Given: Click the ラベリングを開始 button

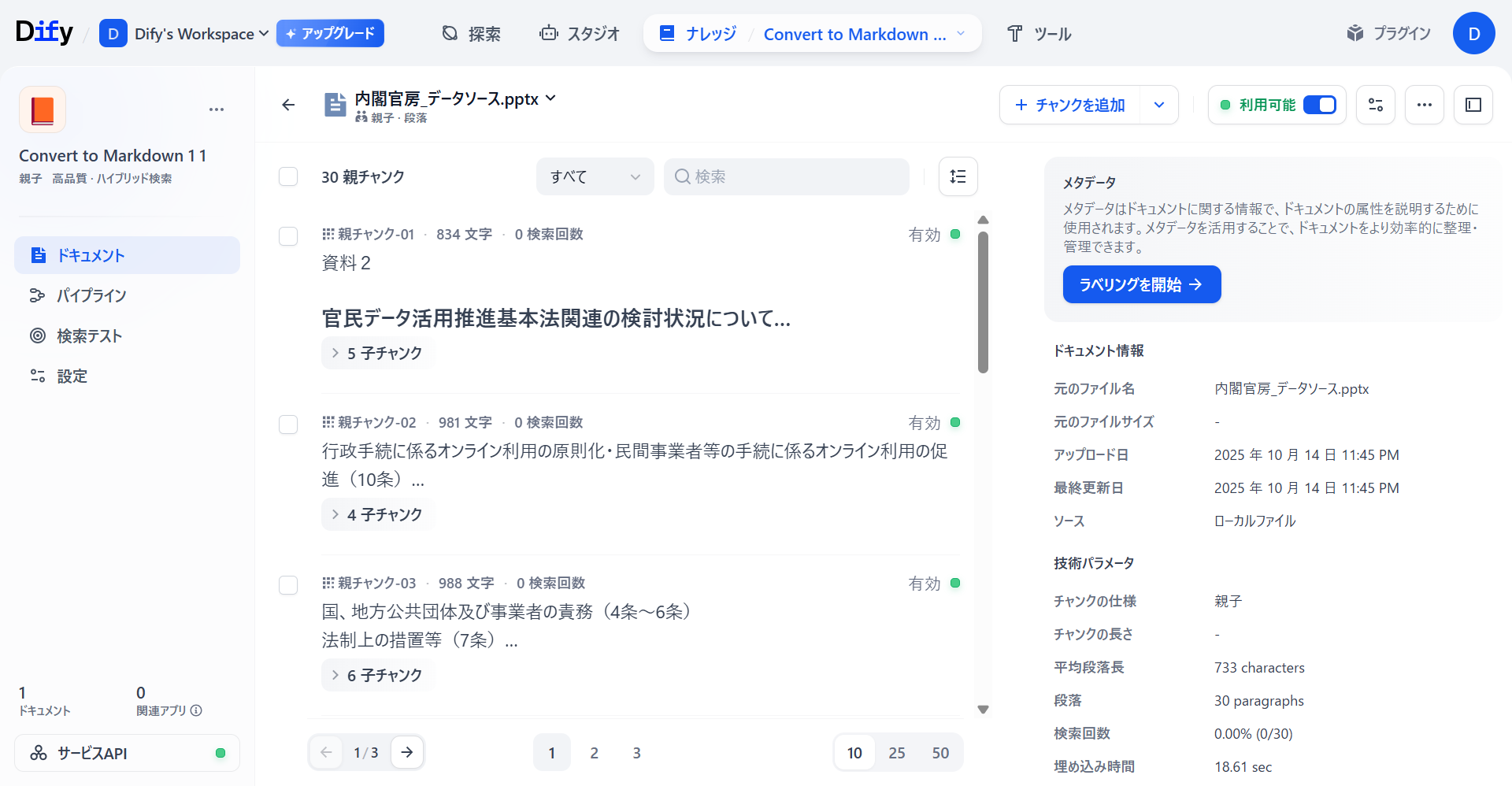Looking at the screenshot, I should (1141, 284).
